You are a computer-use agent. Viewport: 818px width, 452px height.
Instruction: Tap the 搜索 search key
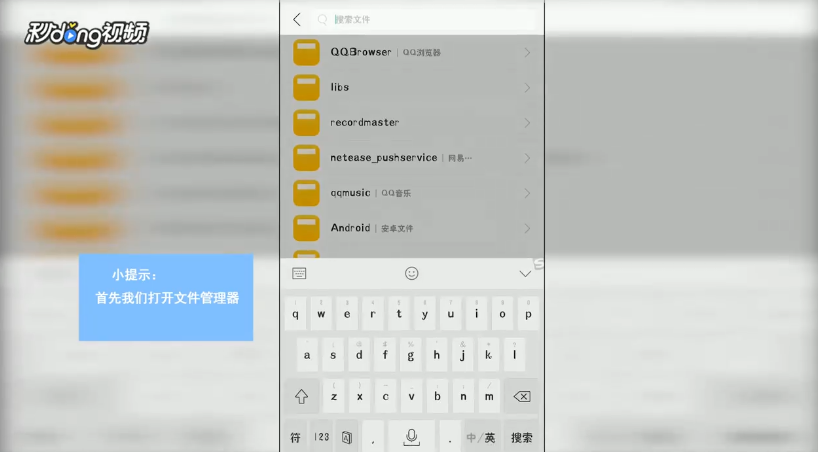point(522,437)
